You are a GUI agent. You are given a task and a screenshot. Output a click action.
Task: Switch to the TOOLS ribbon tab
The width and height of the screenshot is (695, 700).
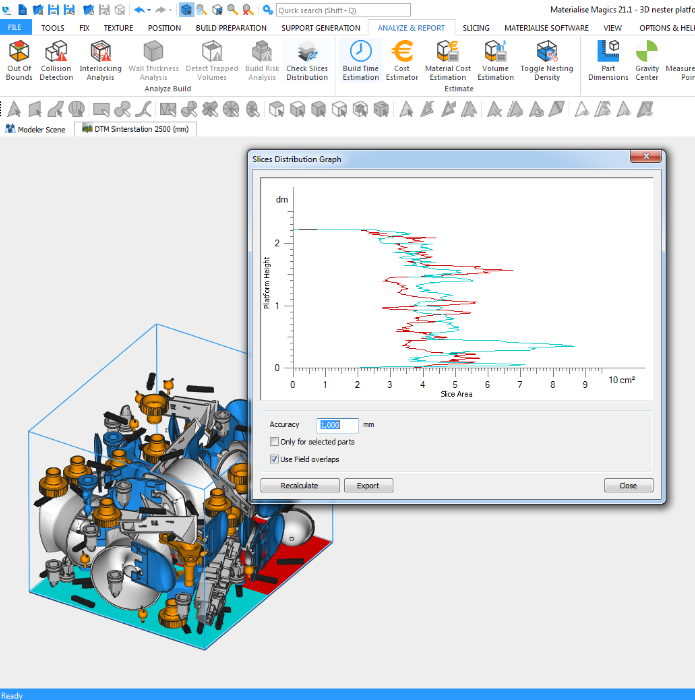pyautogui.click(x=53, y=28)
